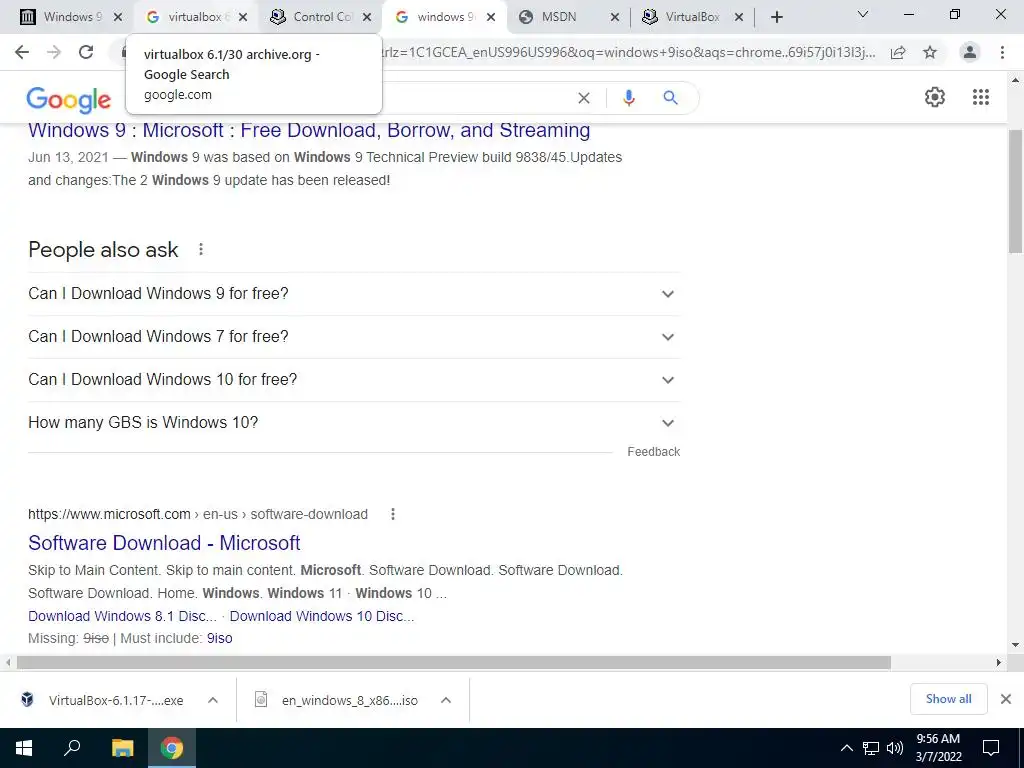Share this page icon in address bar
This screenshot has height=768, width=1024.
(x=898, y=52)
